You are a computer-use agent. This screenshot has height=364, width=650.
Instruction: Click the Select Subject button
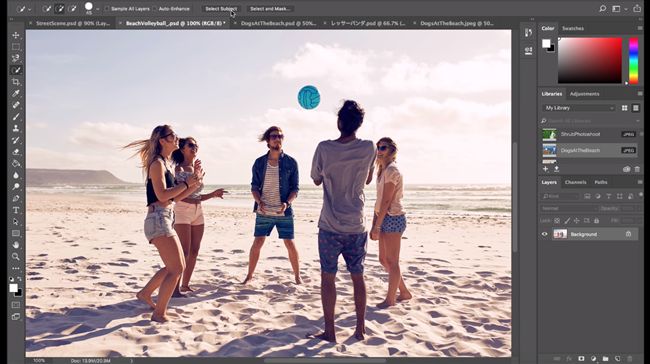coord(221,9)
